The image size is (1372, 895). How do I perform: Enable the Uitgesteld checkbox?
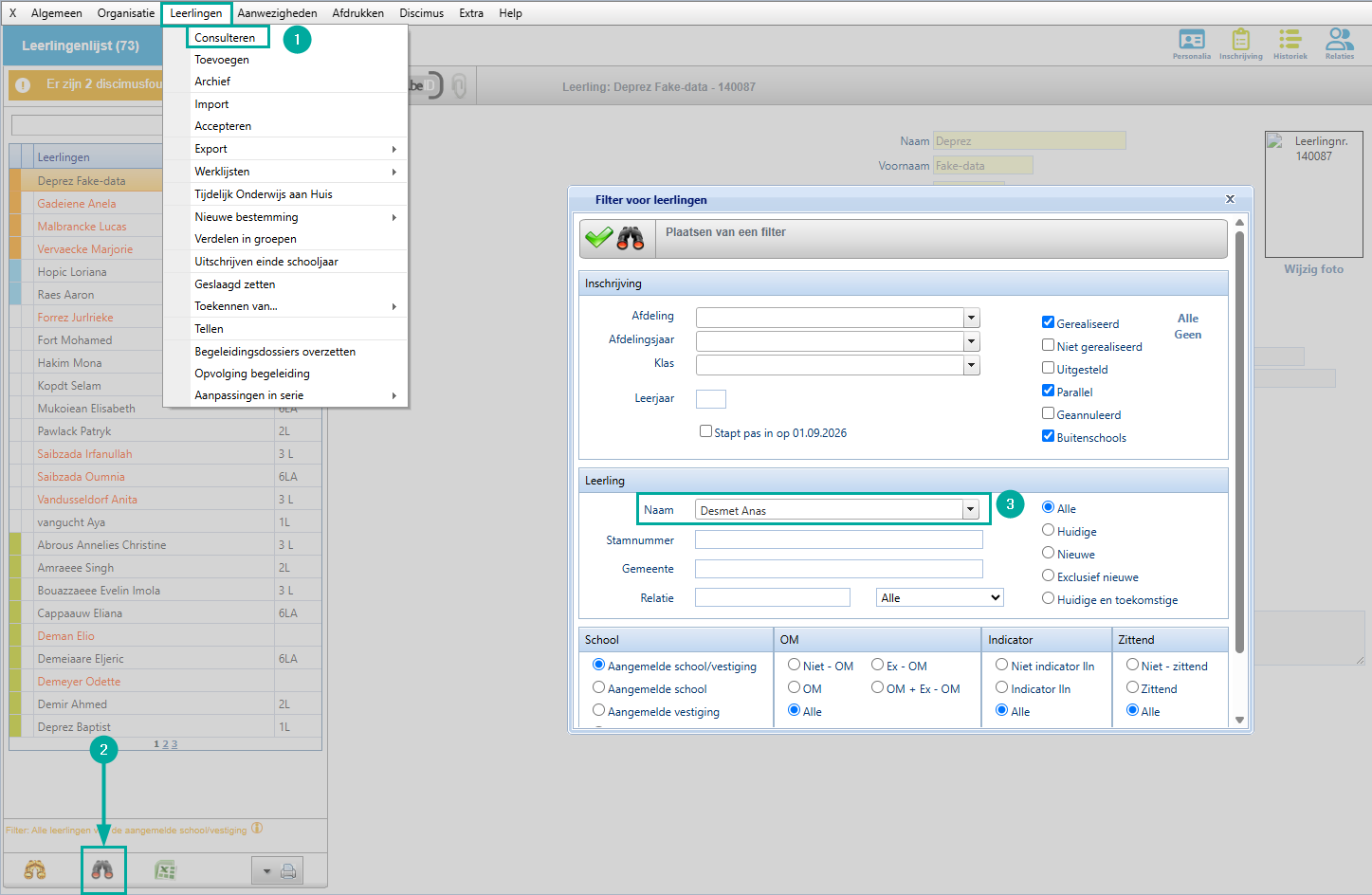click(1048, 368)
